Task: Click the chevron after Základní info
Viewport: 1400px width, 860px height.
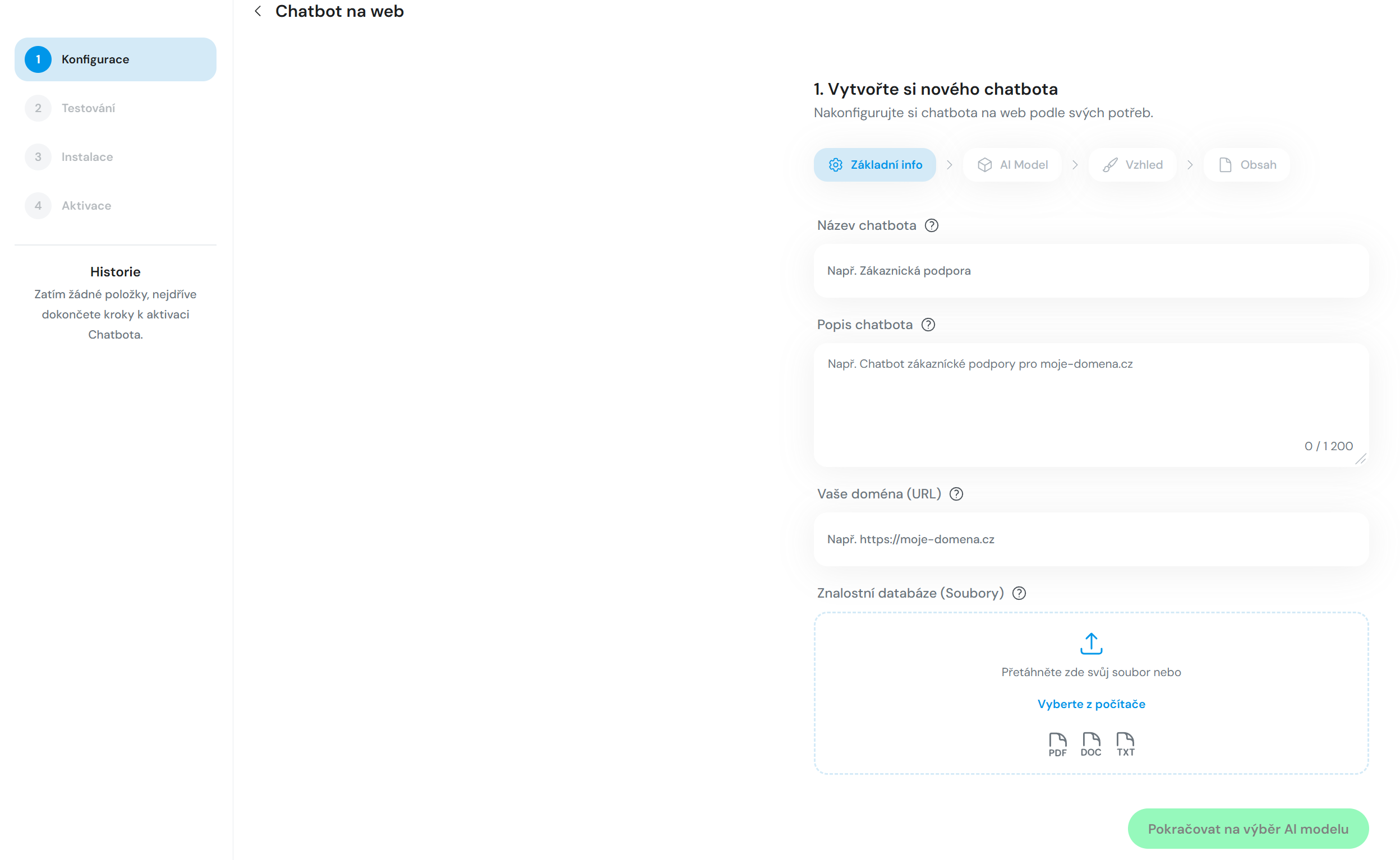Action: [950, 165]
